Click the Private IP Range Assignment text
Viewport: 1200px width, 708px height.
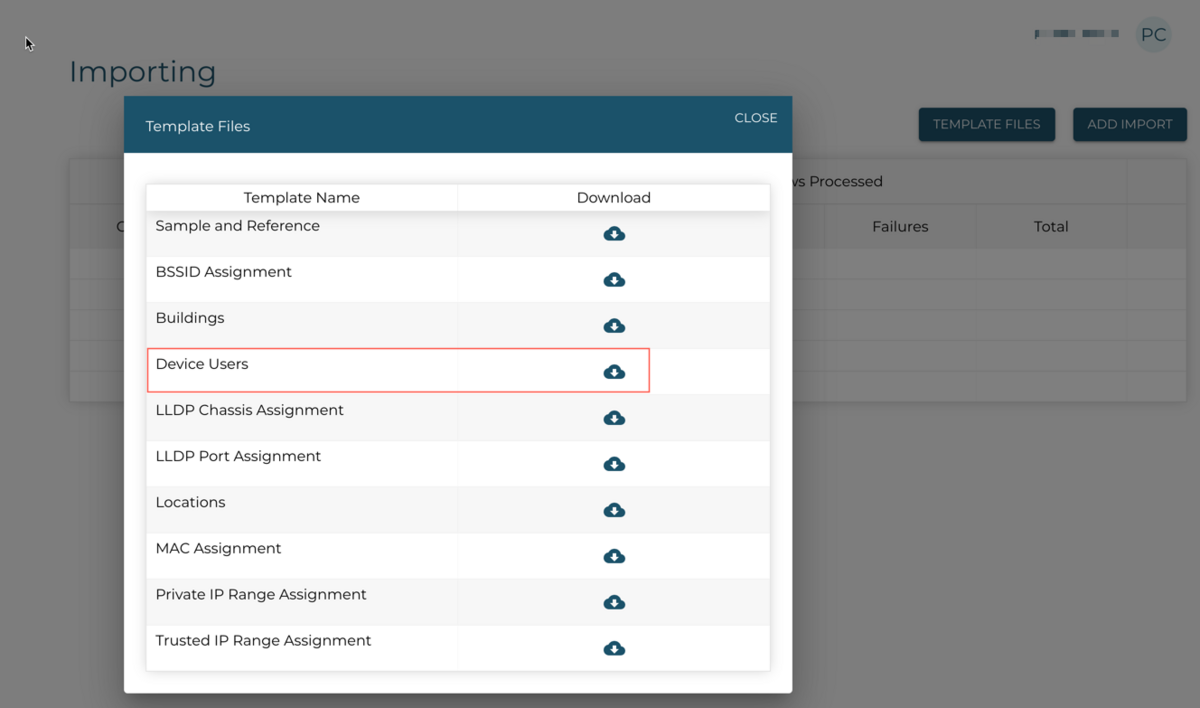click(261, 594)
